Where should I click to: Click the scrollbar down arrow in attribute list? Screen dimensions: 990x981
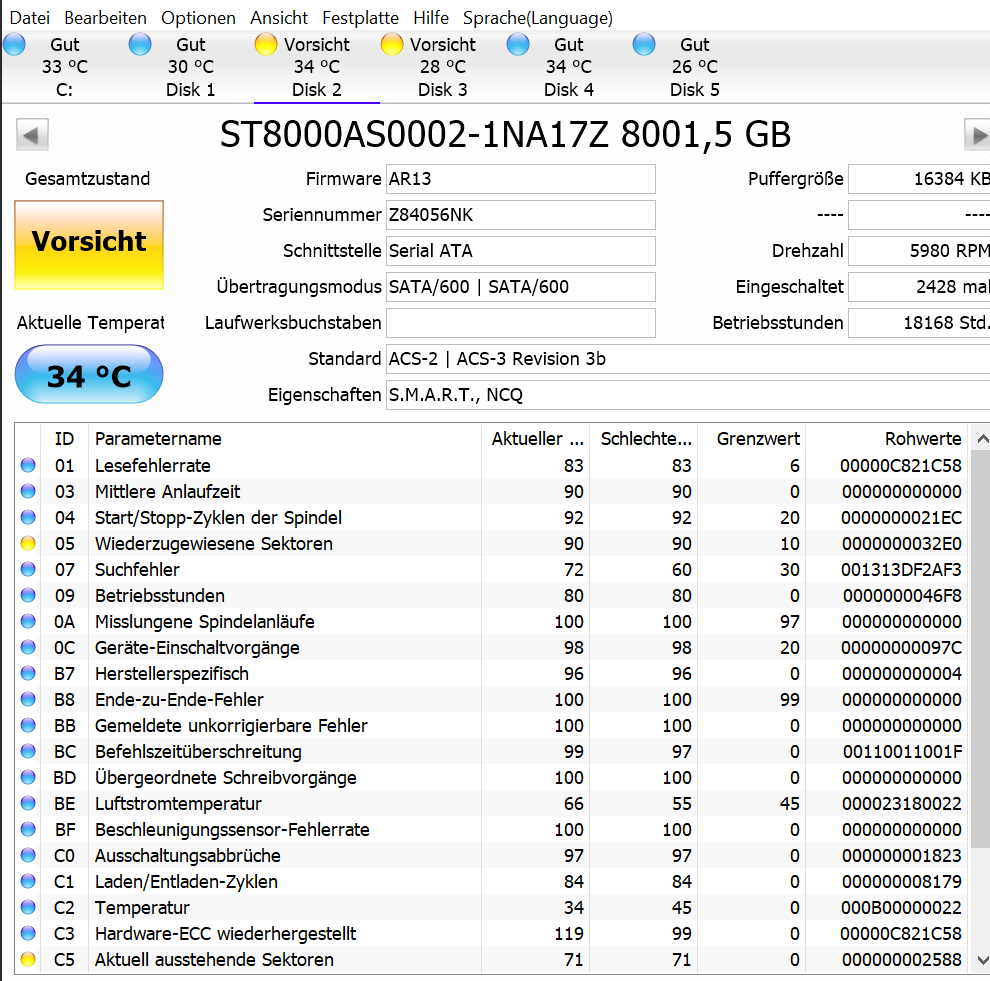point(982,960)
